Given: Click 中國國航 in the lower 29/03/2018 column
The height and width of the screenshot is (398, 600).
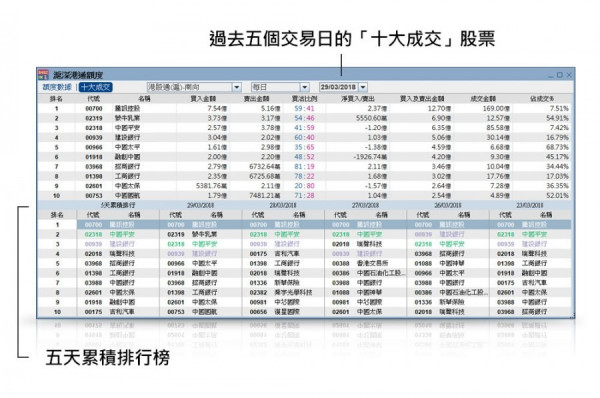Looking at the screenshot, I should [205, 312].
